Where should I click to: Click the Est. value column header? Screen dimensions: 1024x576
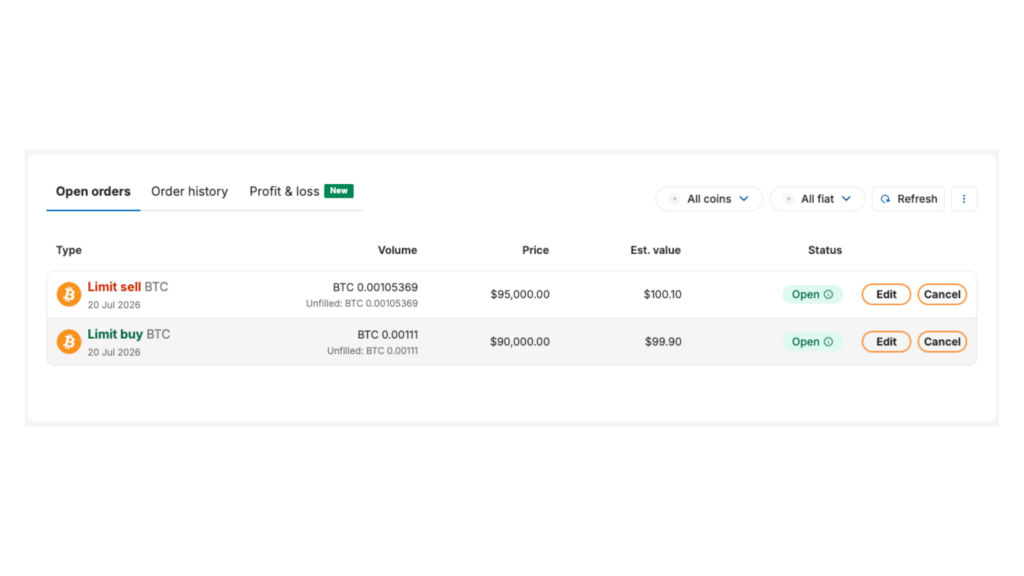(x=655, y=250)
